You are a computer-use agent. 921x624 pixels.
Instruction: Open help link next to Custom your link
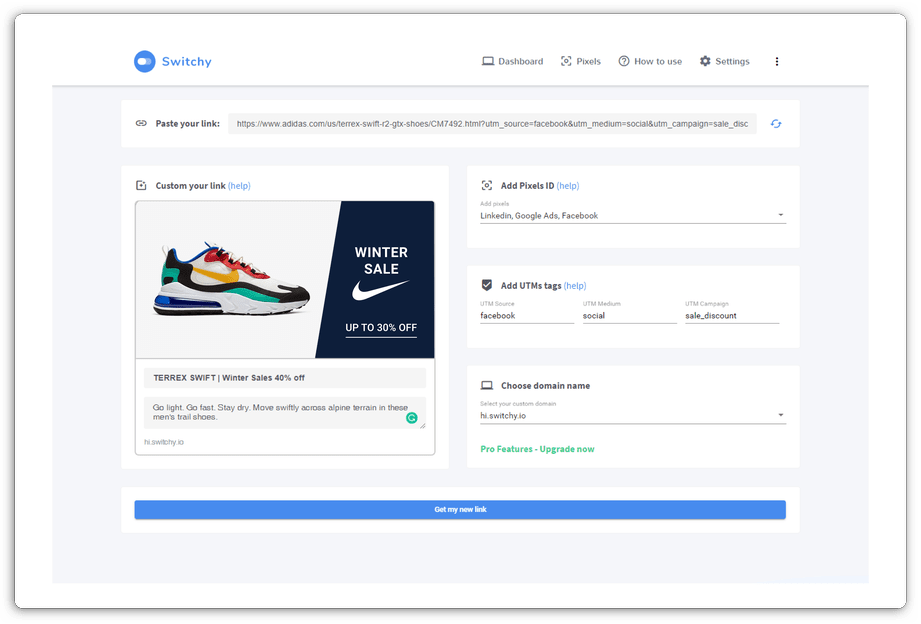(239, 186)
